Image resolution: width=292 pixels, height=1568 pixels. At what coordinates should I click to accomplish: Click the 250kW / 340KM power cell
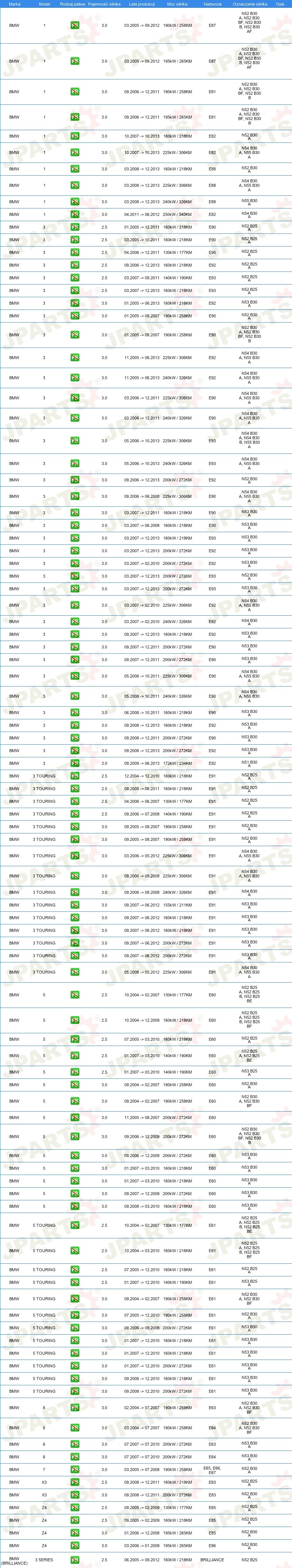(x=177, y=215)
